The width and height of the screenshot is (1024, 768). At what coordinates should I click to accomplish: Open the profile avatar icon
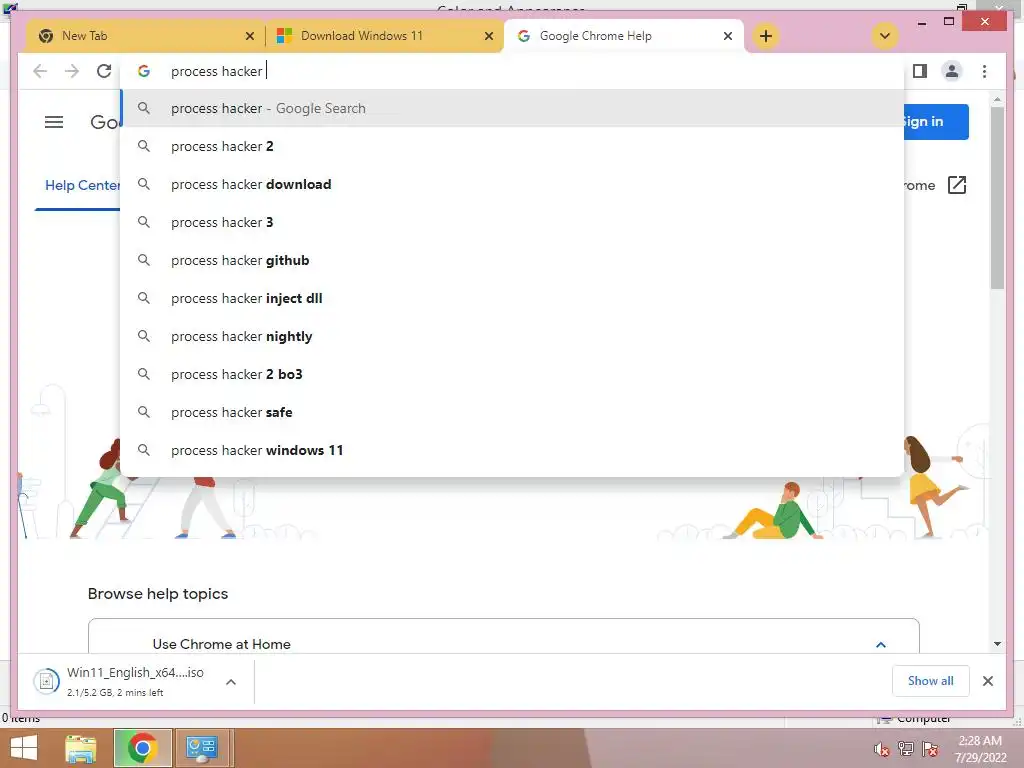click(x=952, y=71)
